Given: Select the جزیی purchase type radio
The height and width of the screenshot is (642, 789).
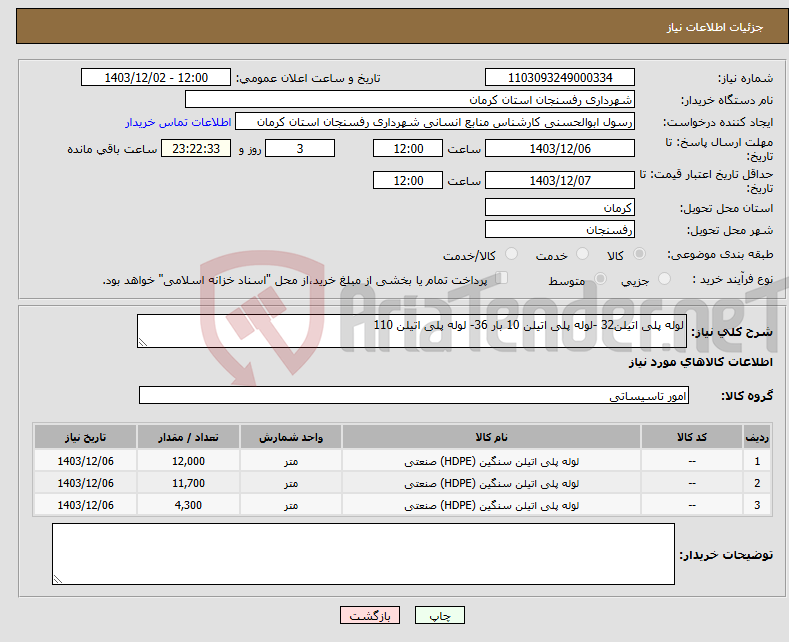Looking at the screenshot, I should [x=664, y=278].
